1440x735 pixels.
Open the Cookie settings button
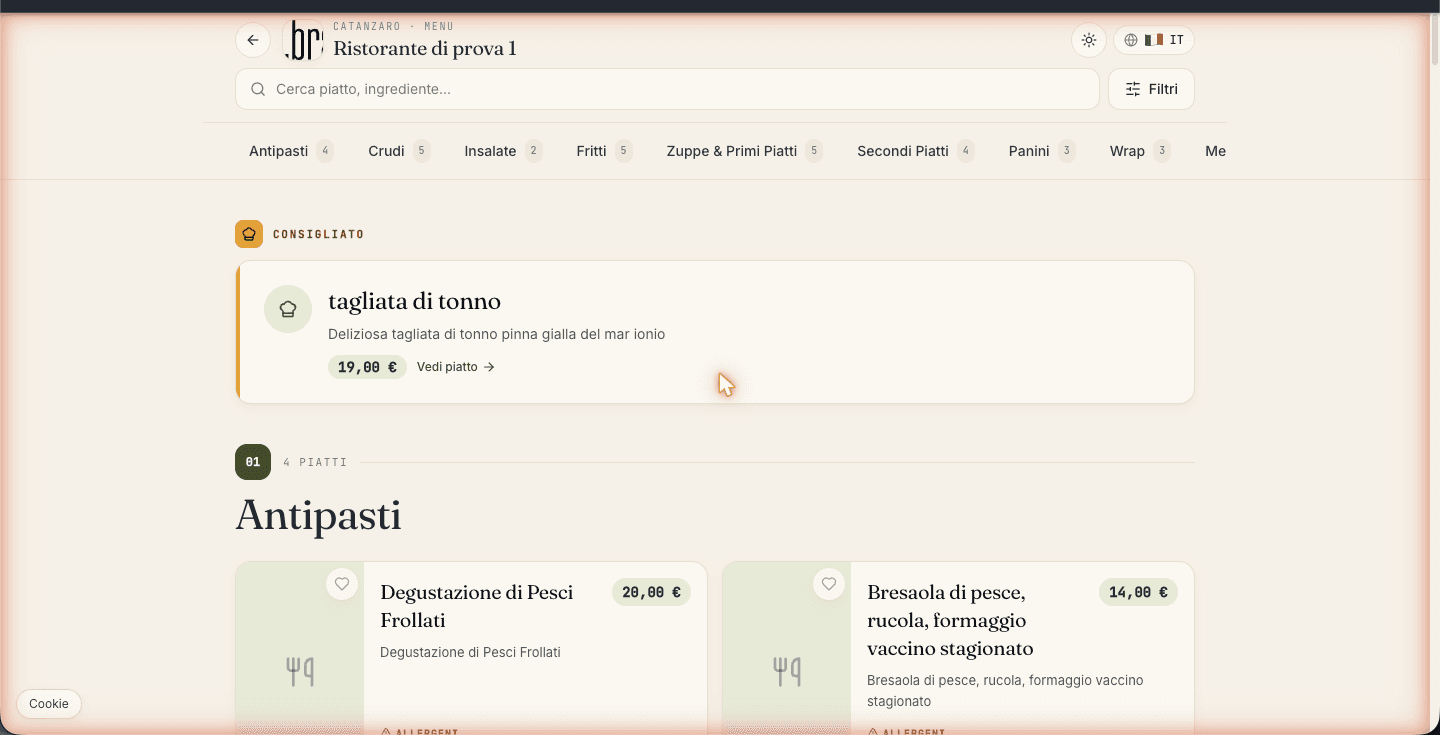[x=49, y=704]
